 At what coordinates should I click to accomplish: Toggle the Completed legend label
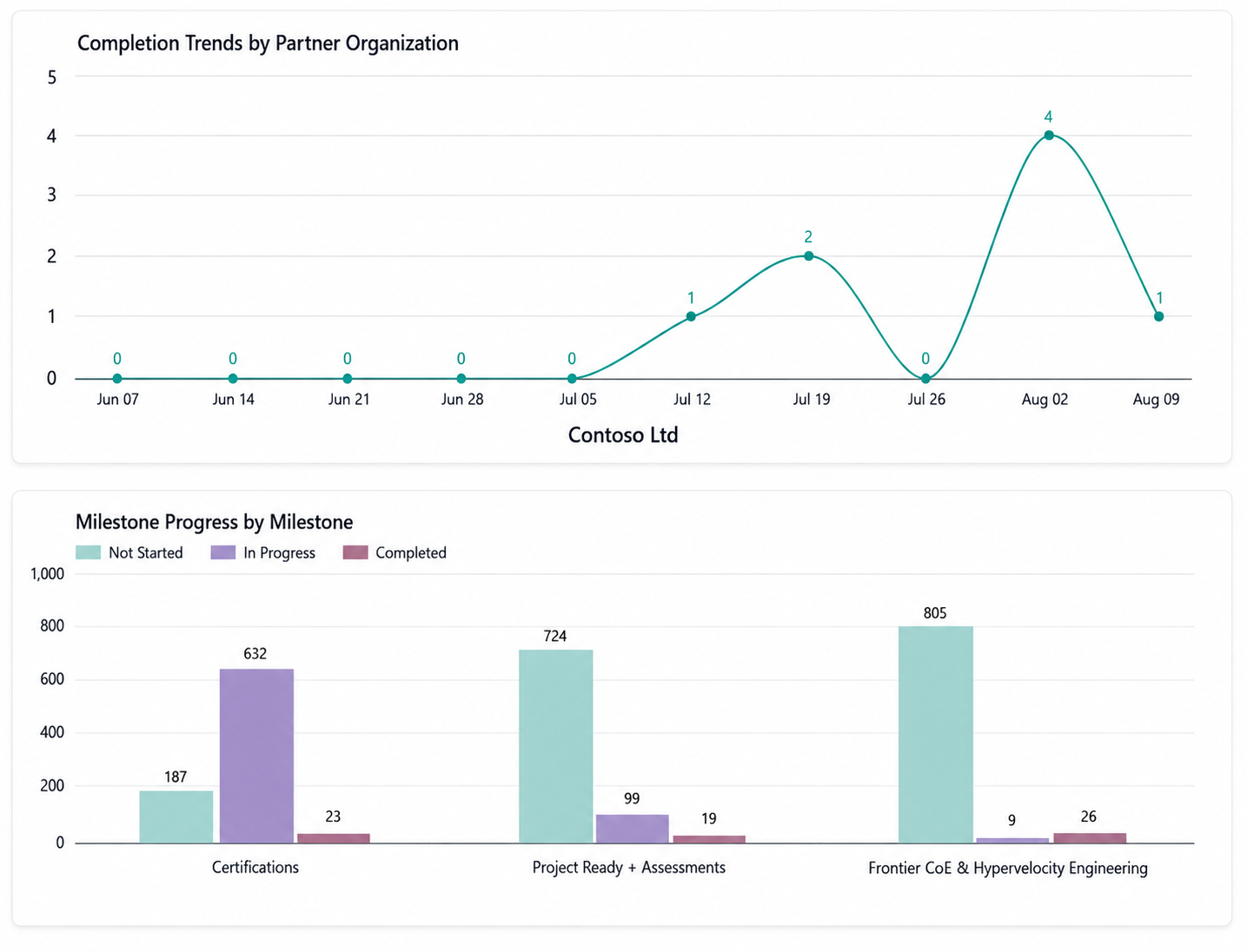(411, 552)
